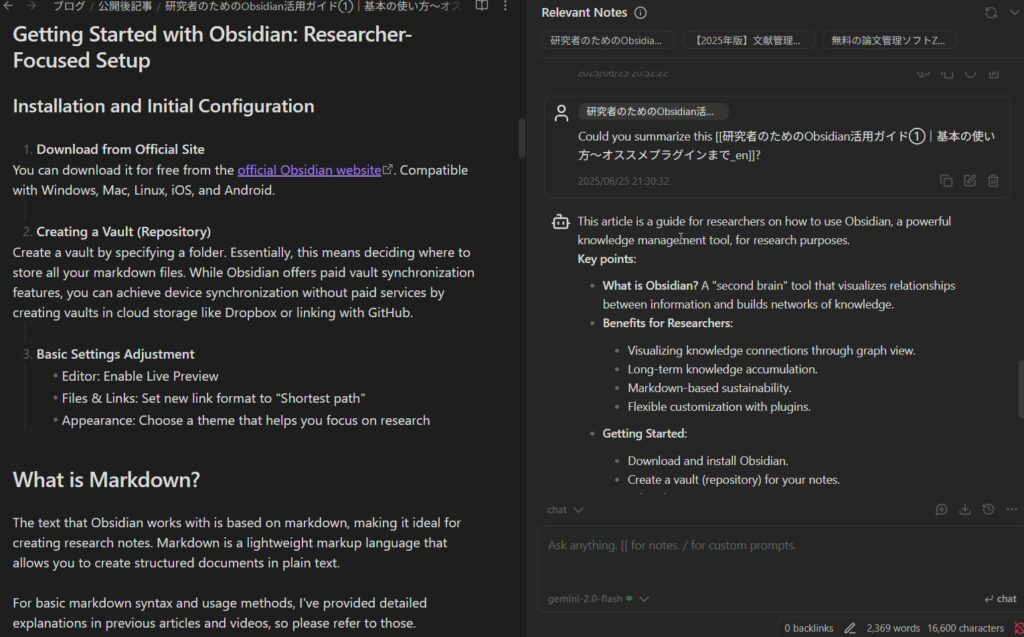Click the Key points: label in response
The image size is (1024, 637).
pos(607,259)
